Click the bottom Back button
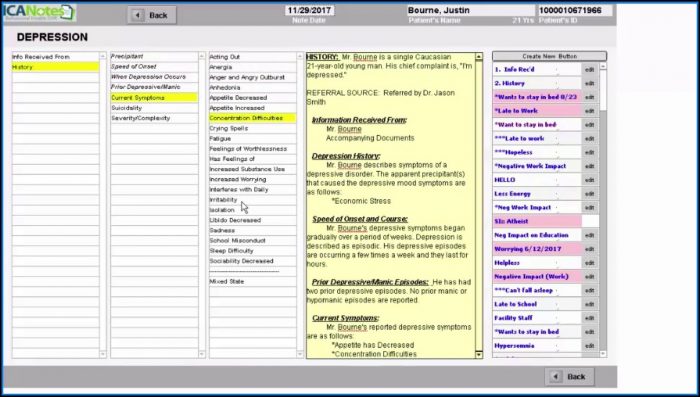 click(x=569, y=376)
